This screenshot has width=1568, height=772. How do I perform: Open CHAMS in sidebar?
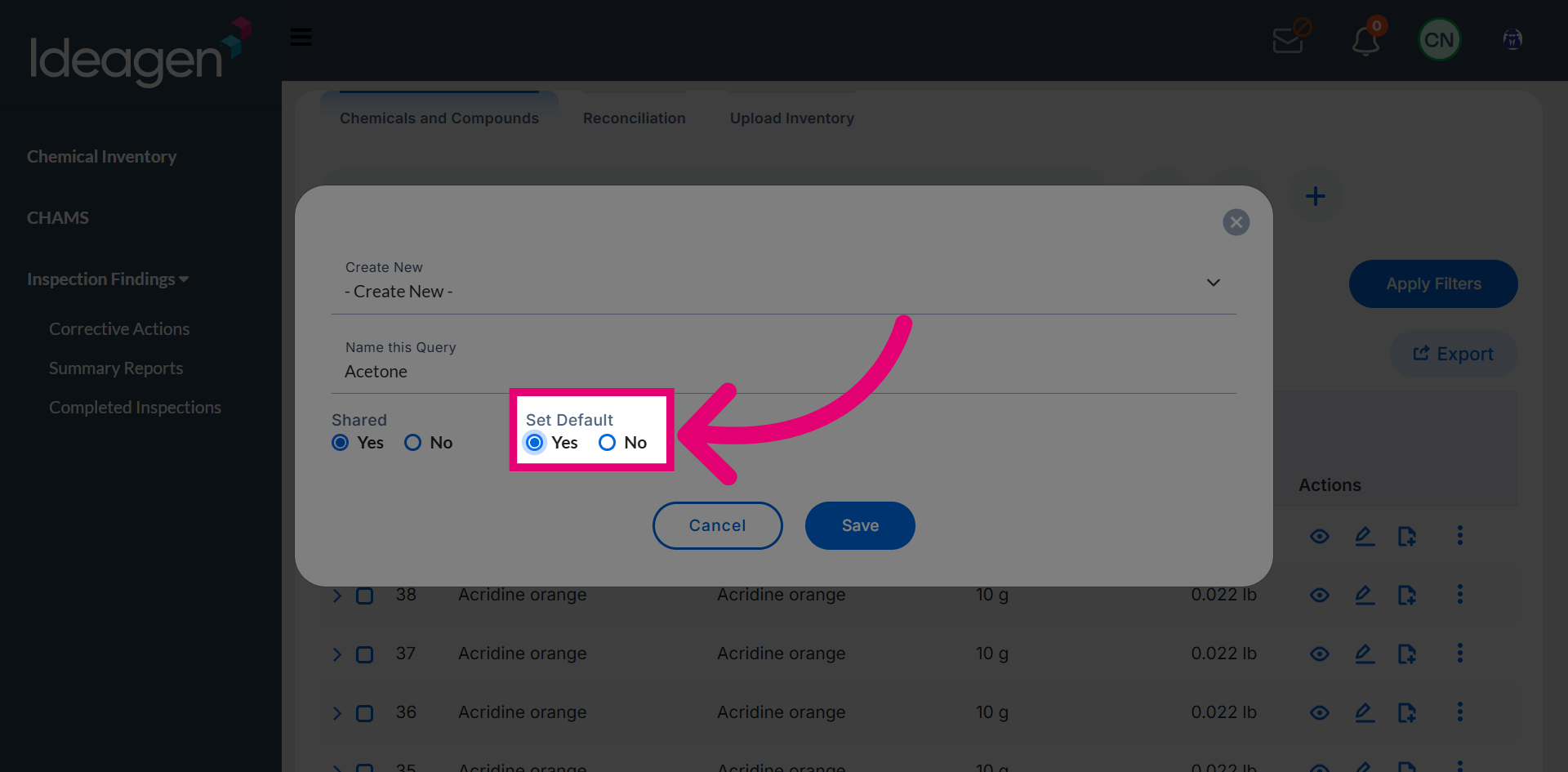click(58, 217)
